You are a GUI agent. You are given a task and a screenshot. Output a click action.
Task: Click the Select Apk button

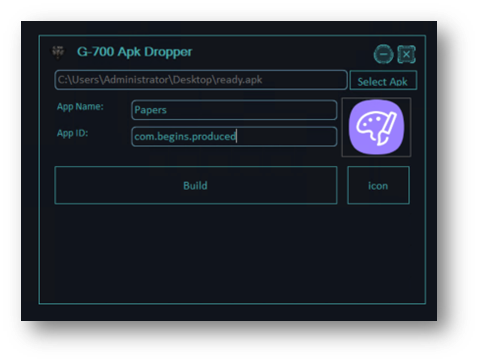(x=383, y=80)
